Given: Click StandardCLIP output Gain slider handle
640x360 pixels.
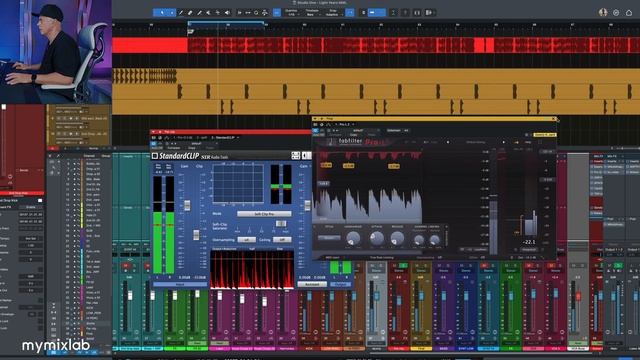Looking at the screenshot, I should coord(307,205).
